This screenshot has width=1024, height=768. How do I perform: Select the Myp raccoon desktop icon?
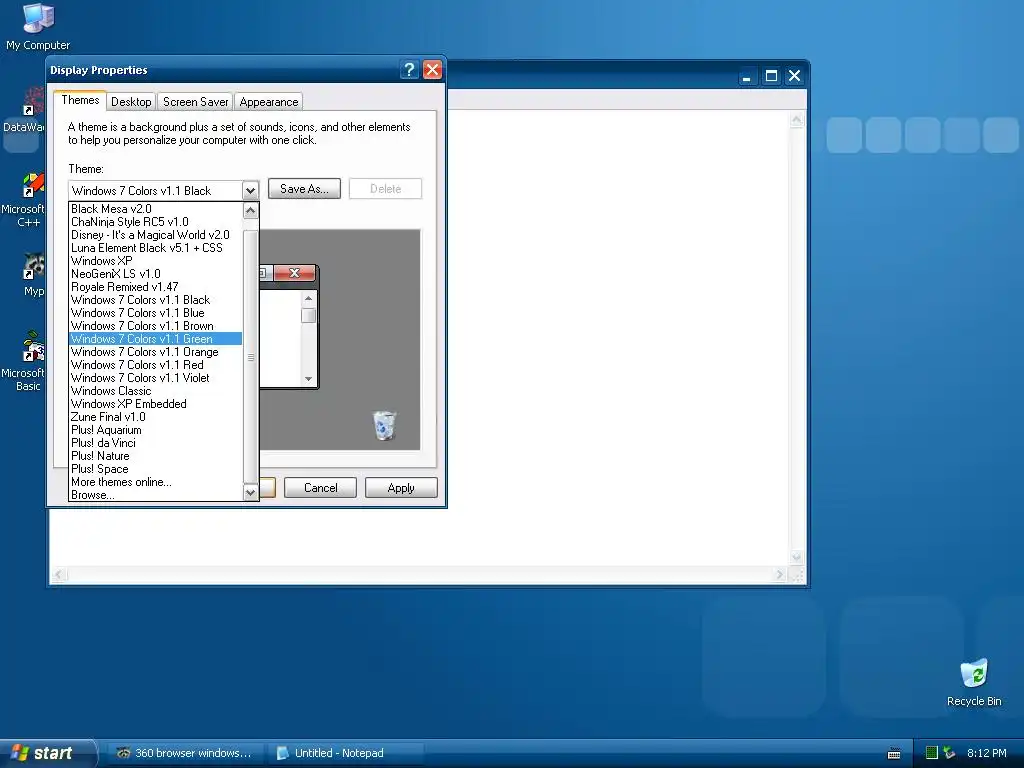coord(33,275)
